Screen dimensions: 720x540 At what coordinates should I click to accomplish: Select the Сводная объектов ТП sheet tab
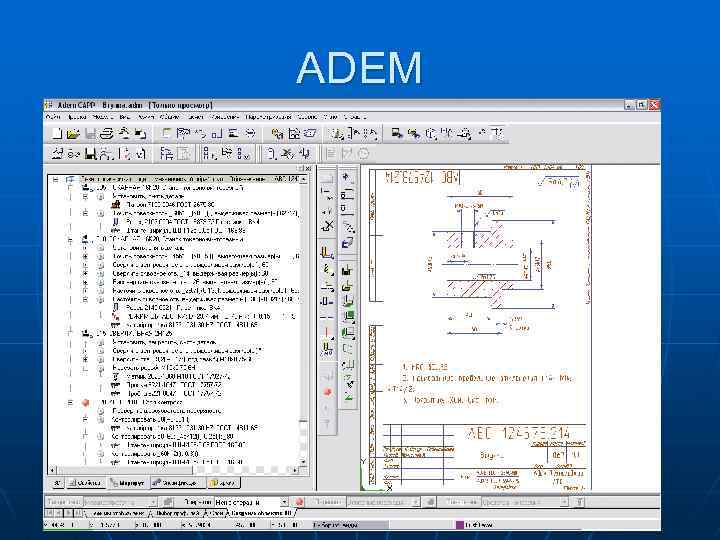(260, 513)
